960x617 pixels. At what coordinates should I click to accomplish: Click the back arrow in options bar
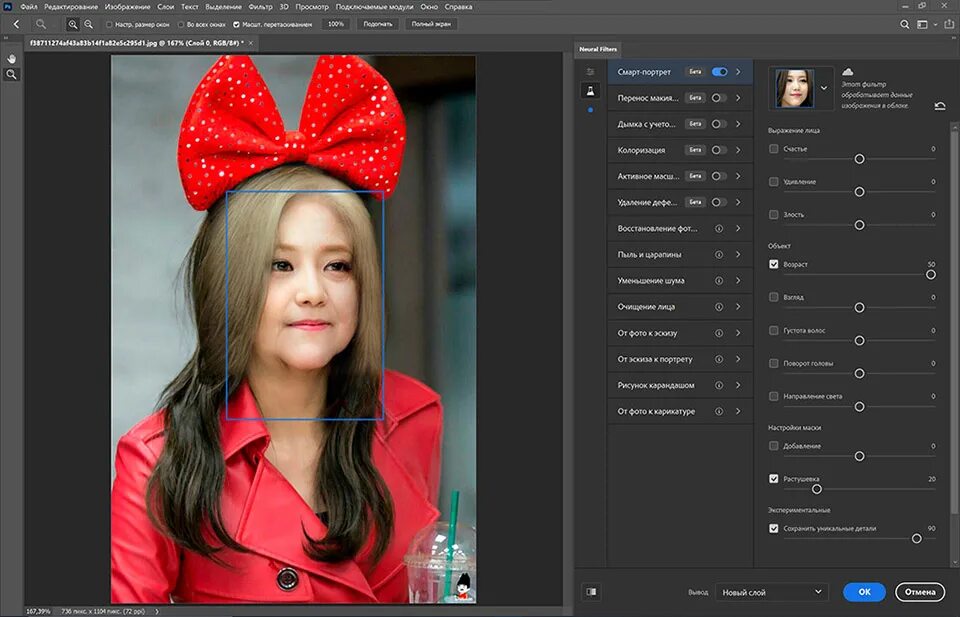click(x=15, y=23)
